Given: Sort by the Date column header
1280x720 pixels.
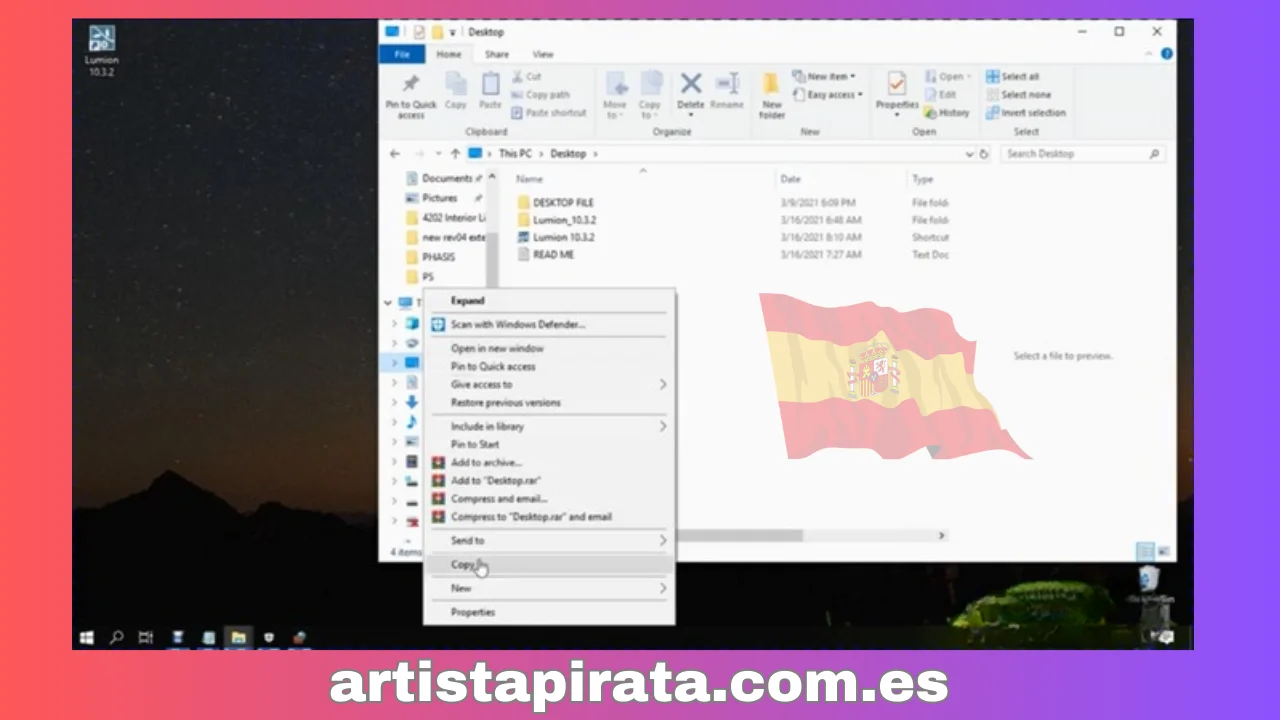Looking at the screenshot, I should pos(791,179).
